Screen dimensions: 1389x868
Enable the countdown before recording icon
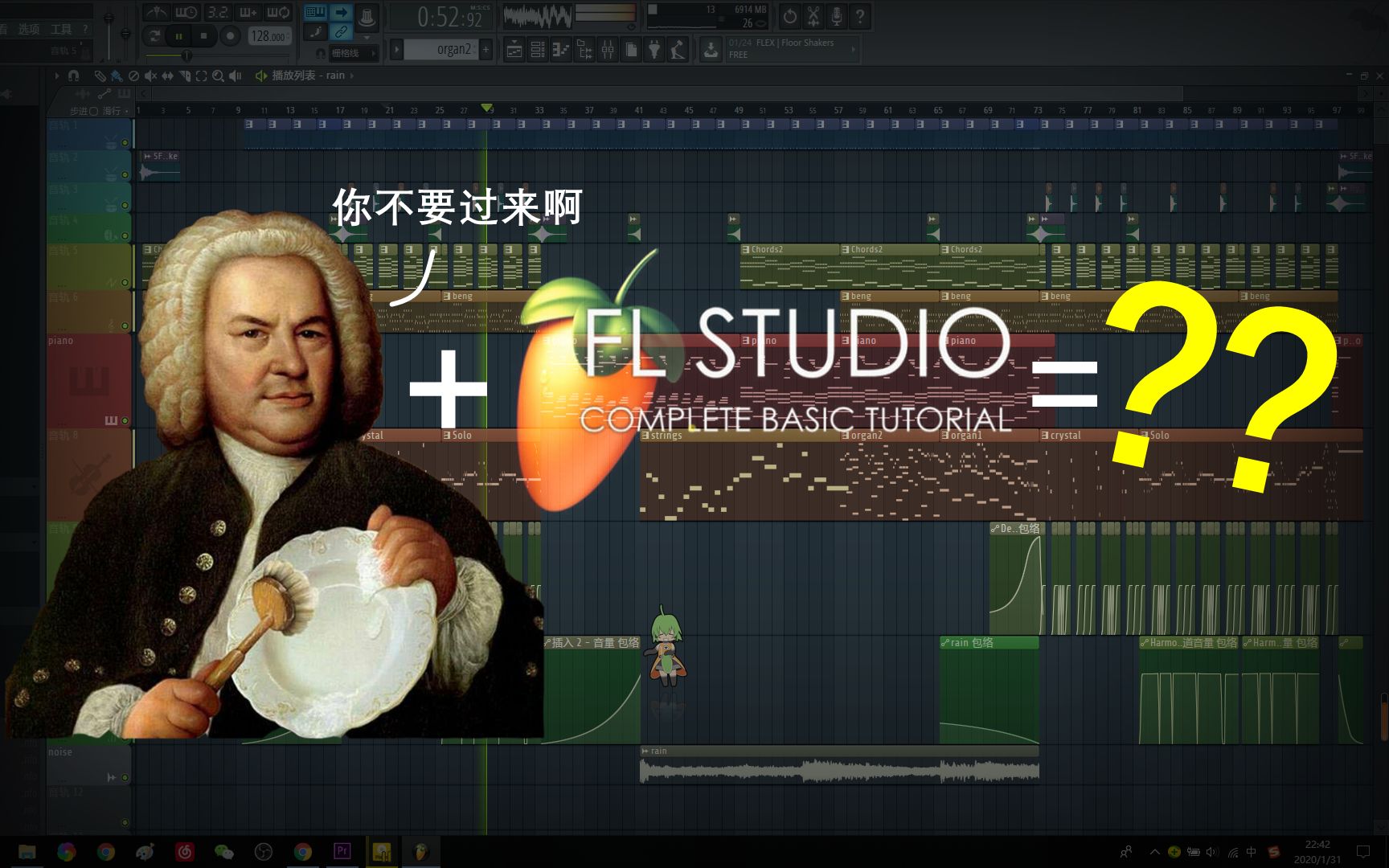tap(217, 12)
